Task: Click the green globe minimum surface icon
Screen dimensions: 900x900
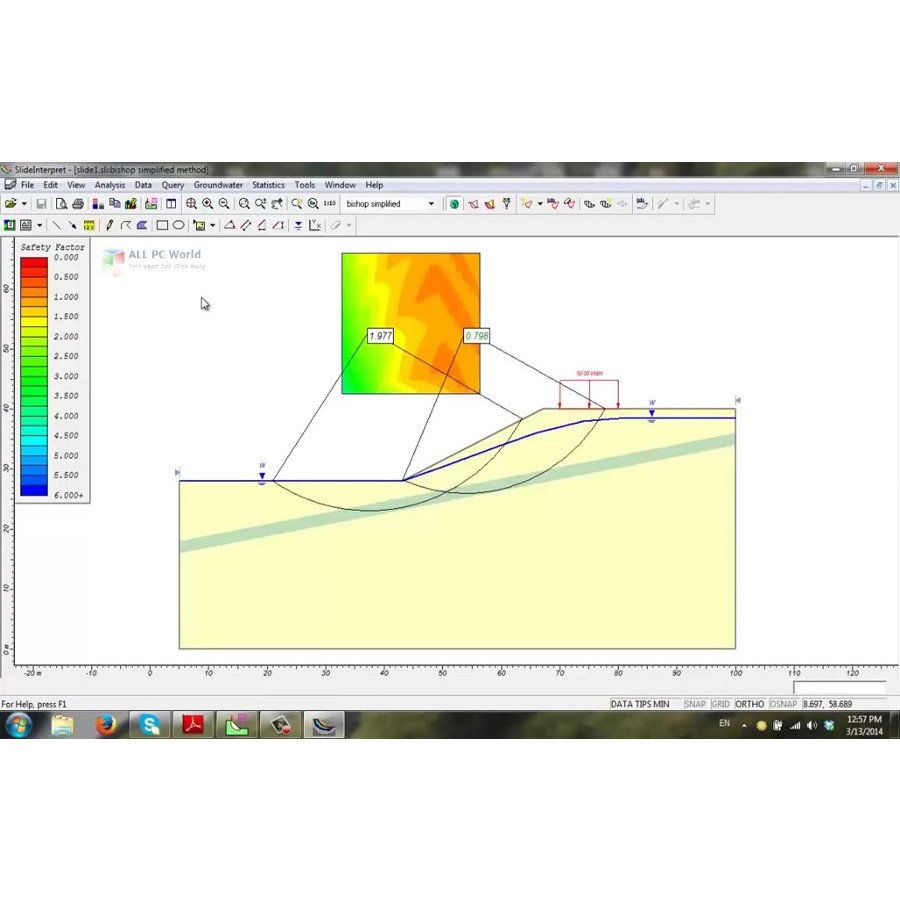Action: 454,204
